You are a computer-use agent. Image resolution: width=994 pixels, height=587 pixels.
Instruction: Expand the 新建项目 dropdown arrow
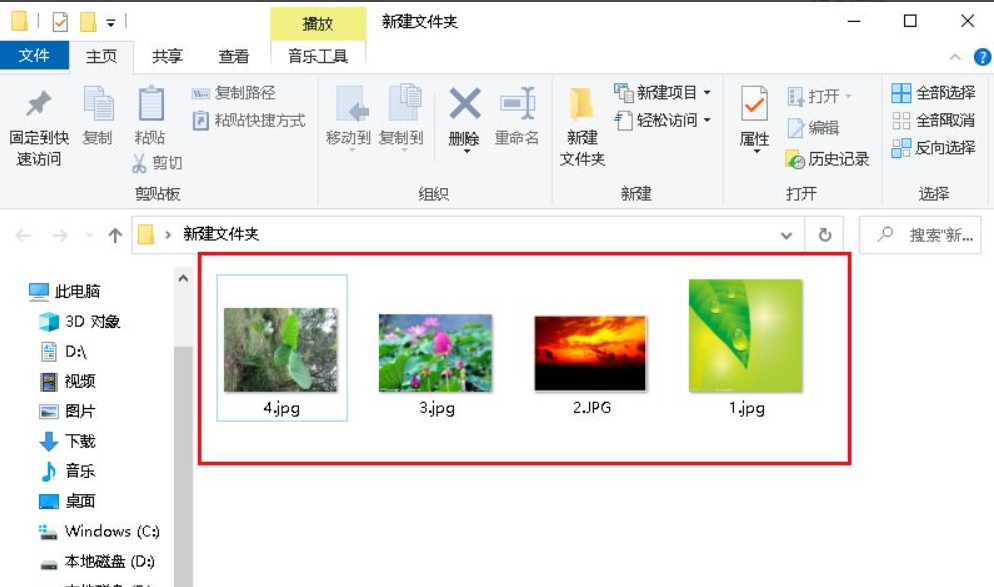(705, 91)
